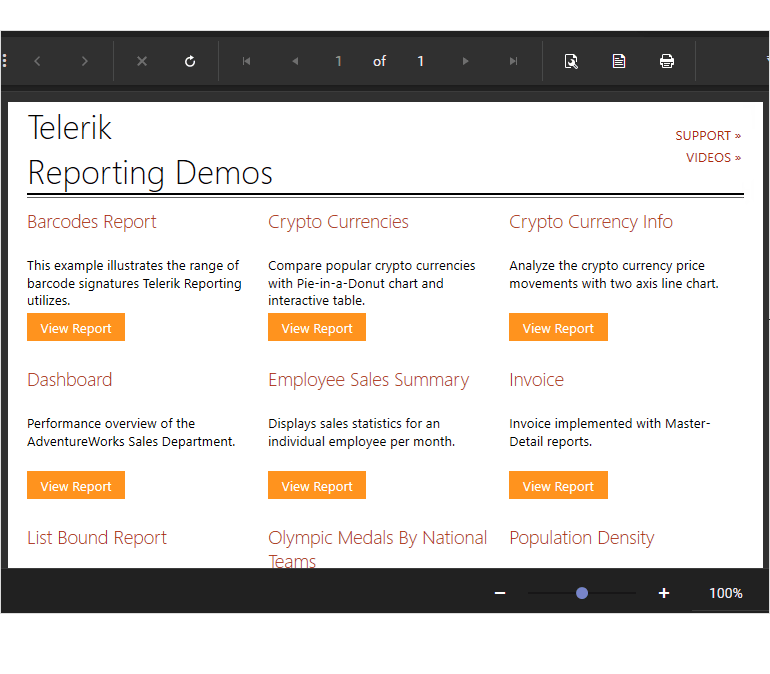Click the navigate forward arrow in toolbar
The image size is (770, 674).
84,61
